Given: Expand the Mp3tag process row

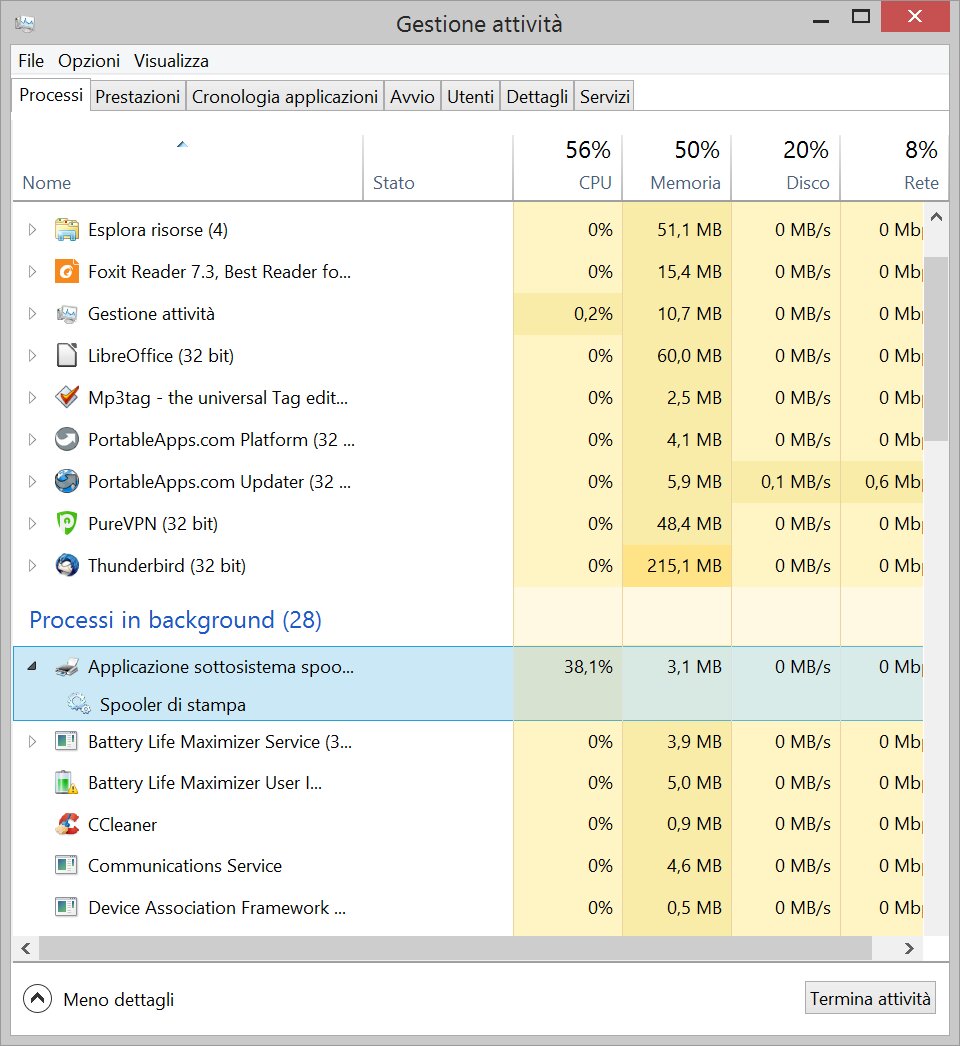Looking at the screenshot, I should click(x=32, y=398).
